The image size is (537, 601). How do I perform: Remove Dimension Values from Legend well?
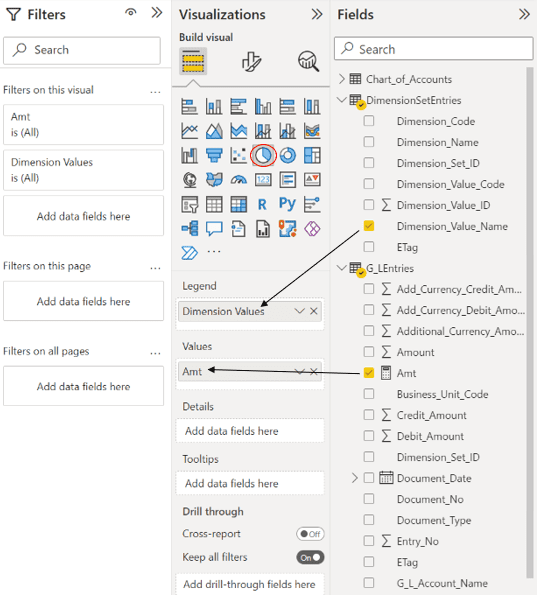[314, 311]
